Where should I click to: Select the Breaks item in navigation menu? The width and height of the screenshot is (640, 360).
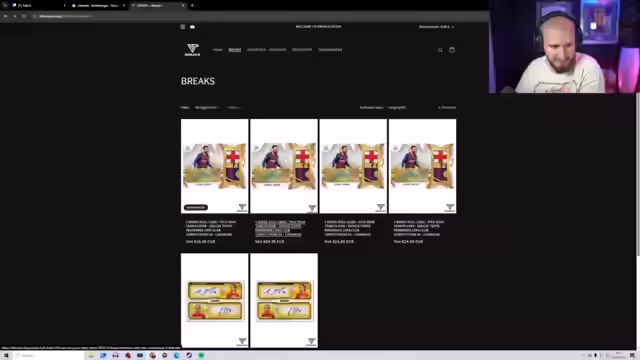click(235, 50)
